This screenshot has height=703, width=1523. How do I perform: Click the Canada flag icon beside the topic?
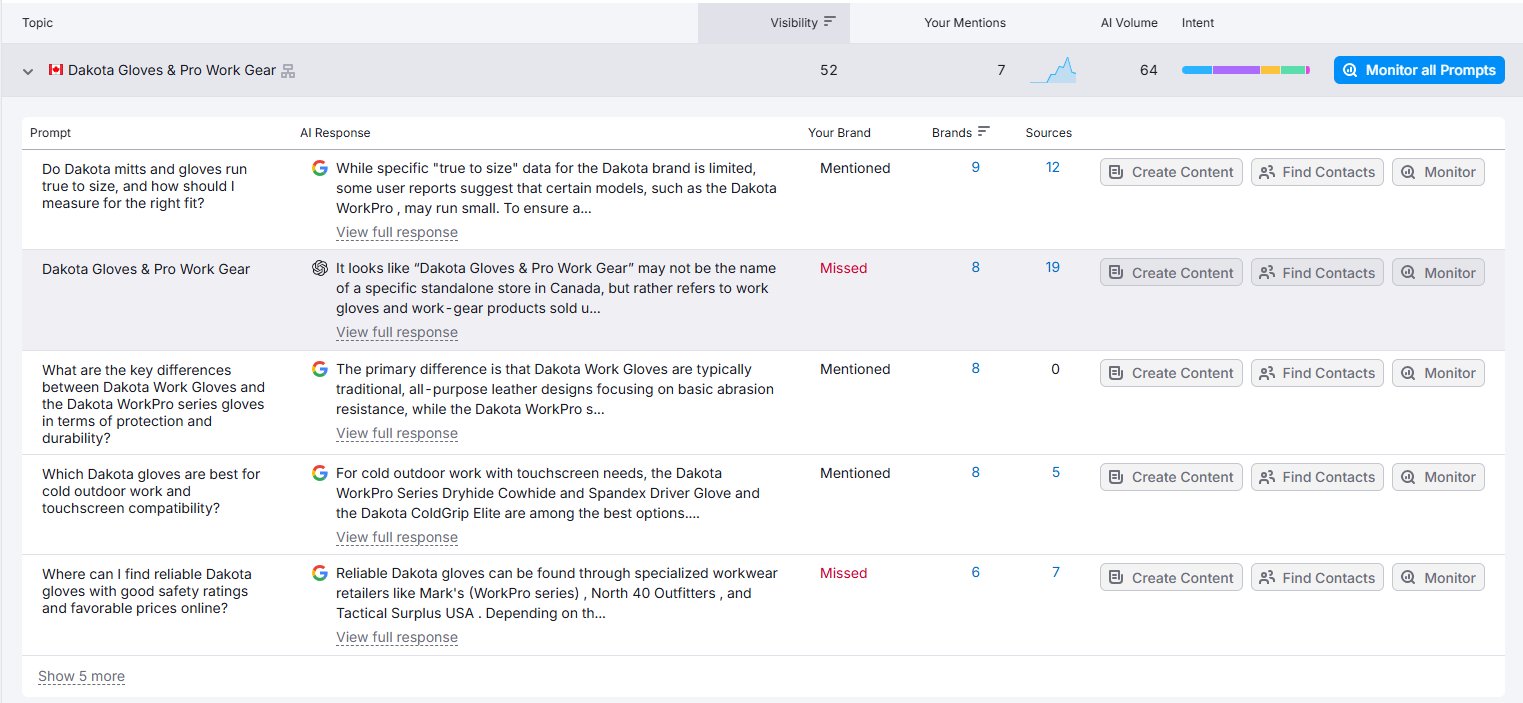point(56,70)
